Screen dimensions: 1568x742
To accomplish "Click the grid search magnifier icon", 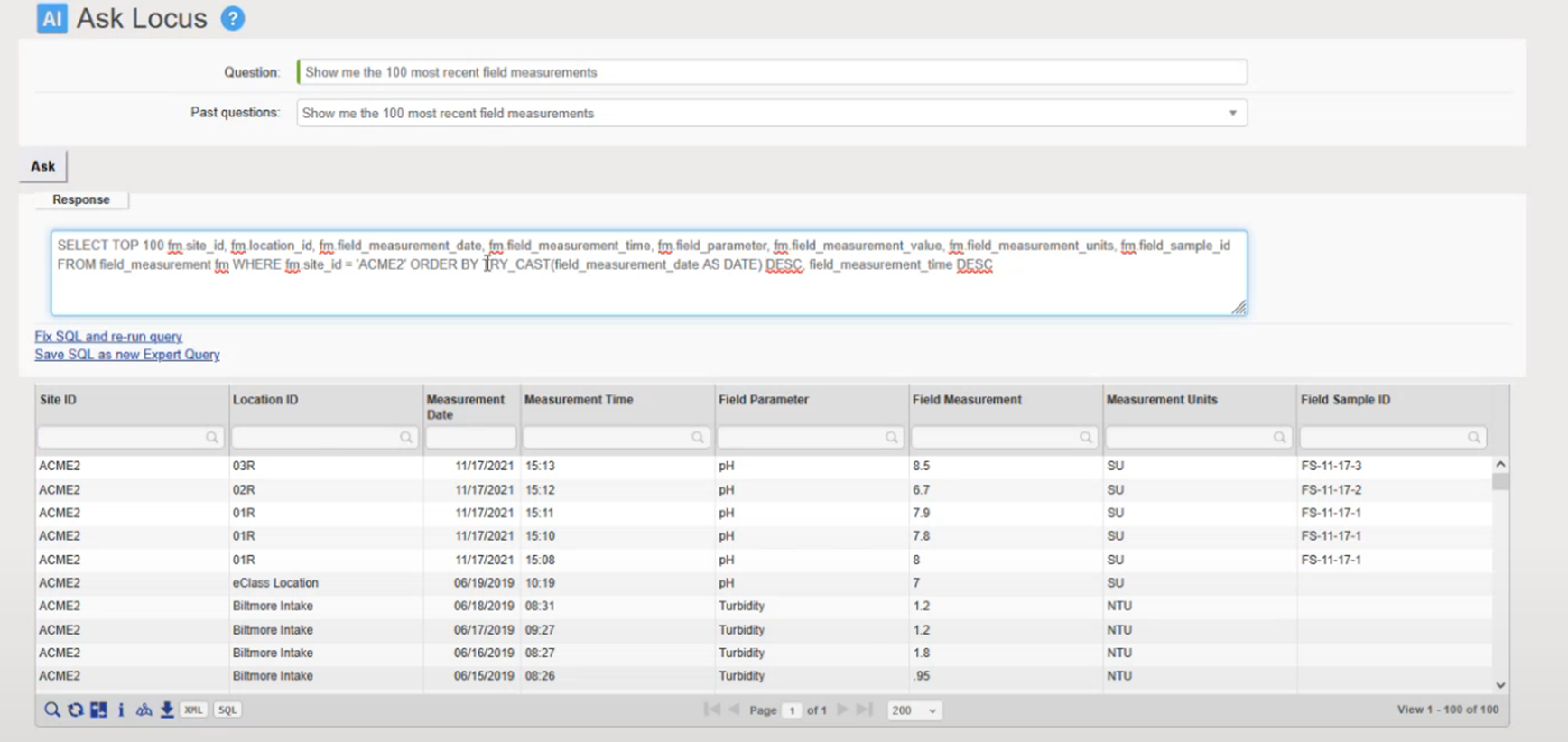I will tap(52, 710).
